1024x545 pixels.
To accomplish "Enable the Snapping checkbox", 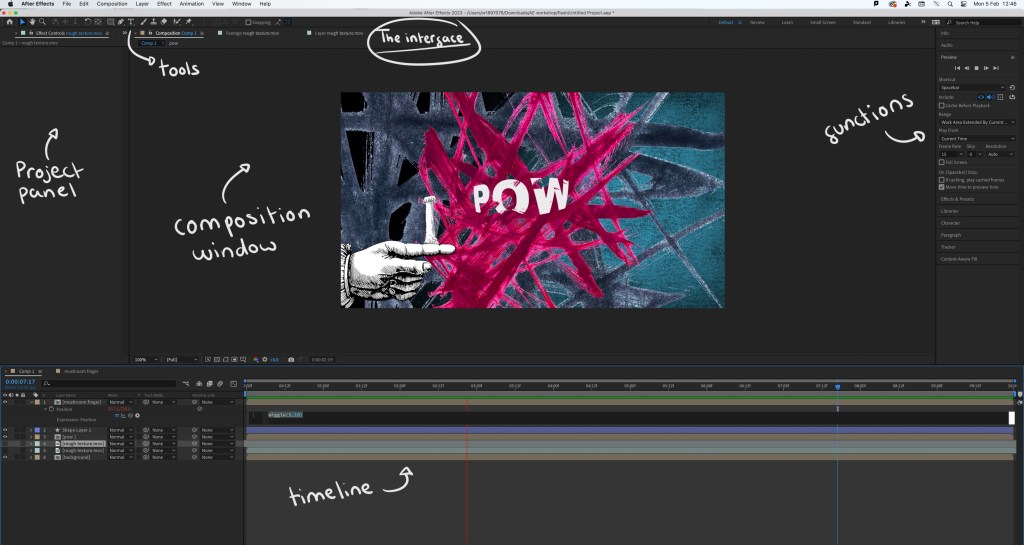I will pyautogui.click(x=249, y=21).
